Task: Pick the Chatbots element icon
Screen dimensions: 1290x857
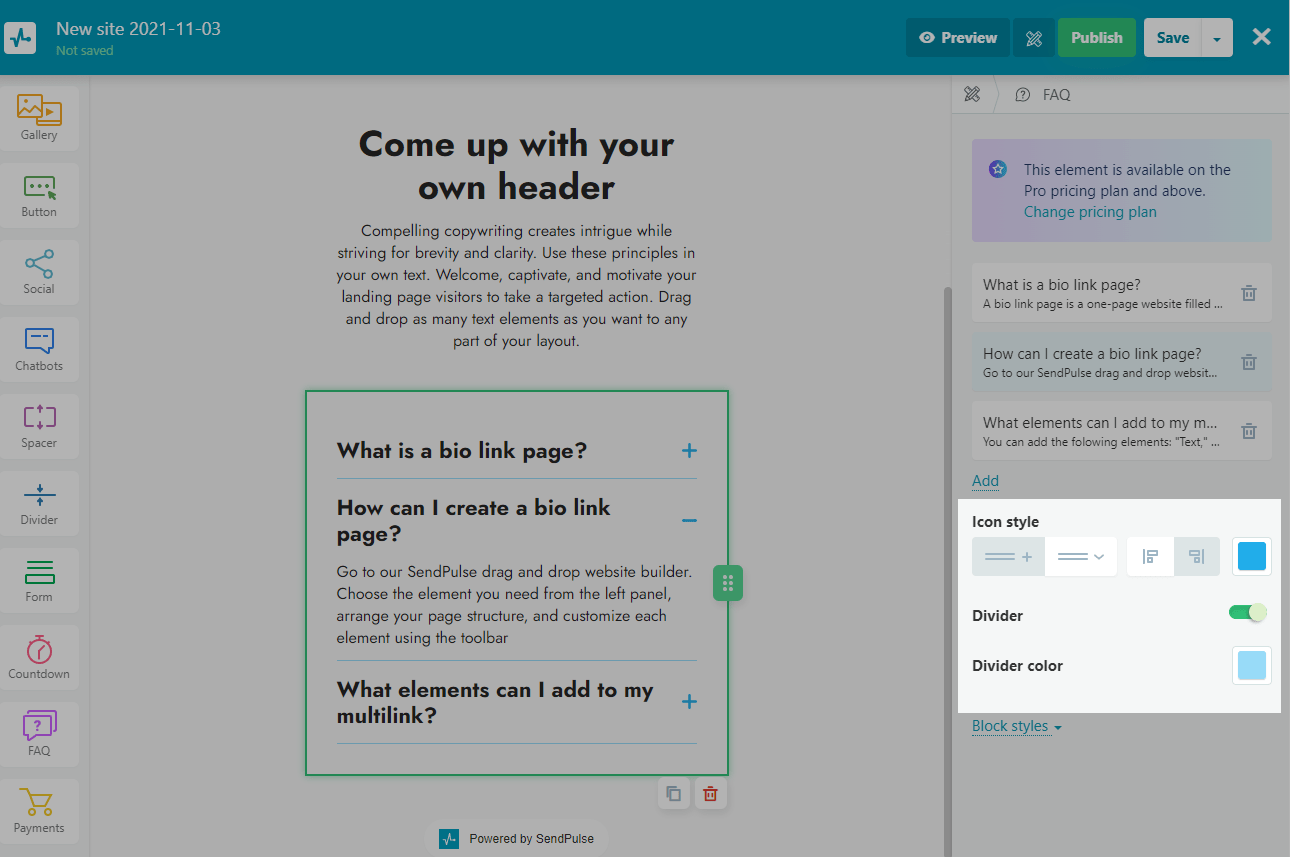Action: click(x=39, y=348)
